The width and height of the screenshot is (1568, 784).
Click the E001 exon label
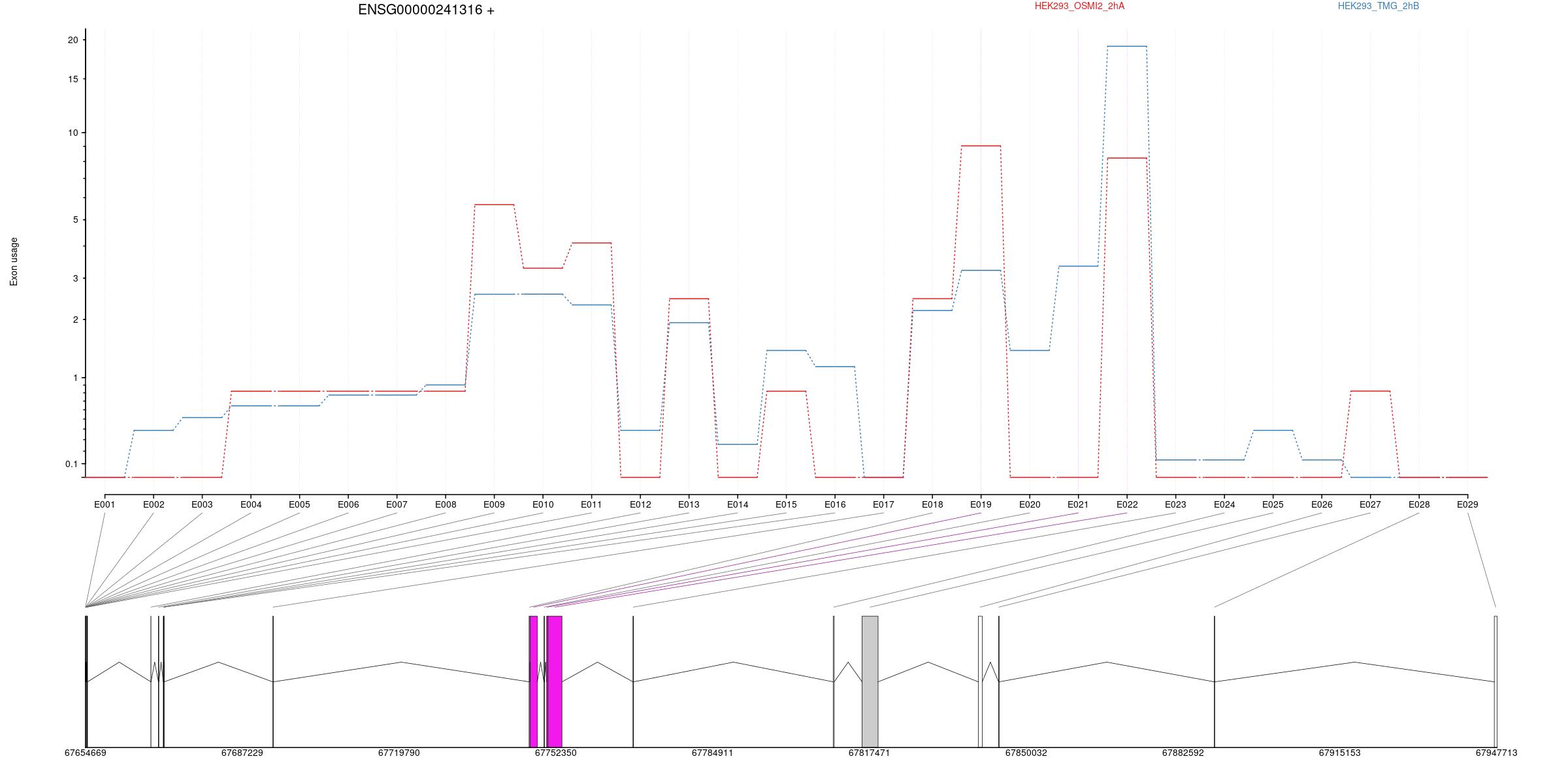(x=105, y=504)
